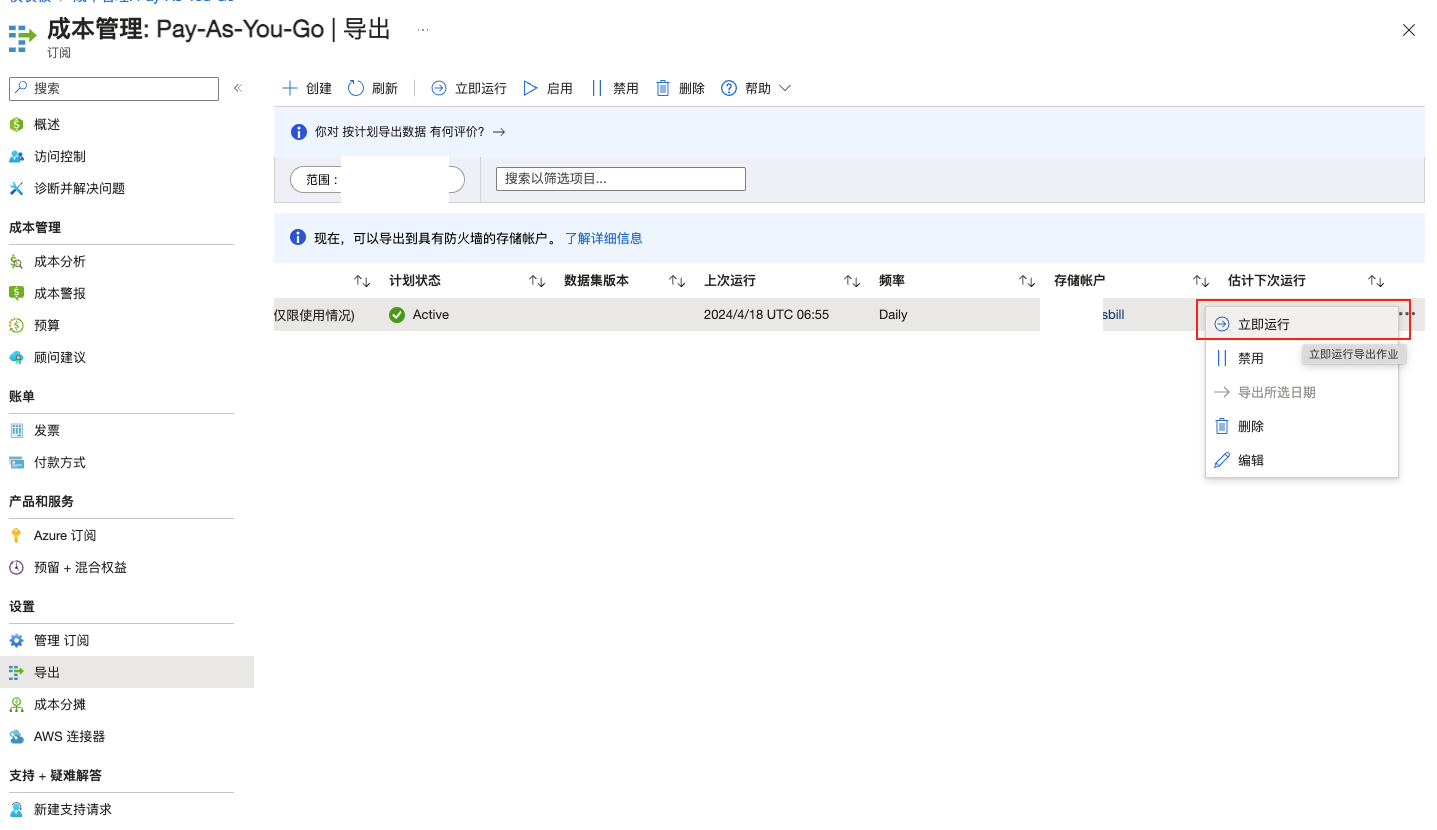Image resolution: width=1437 pixels, height=830 pixels.
Task: Open 预算 from the sidebar
Action: 47,325
